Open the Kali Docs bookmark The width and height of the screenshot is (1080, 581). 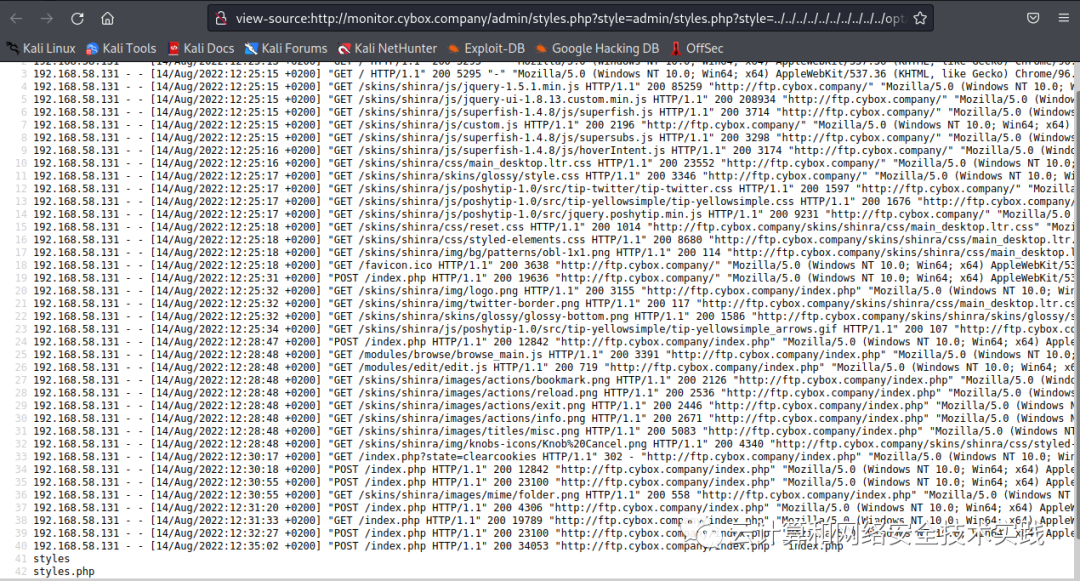tap(201, 48)
